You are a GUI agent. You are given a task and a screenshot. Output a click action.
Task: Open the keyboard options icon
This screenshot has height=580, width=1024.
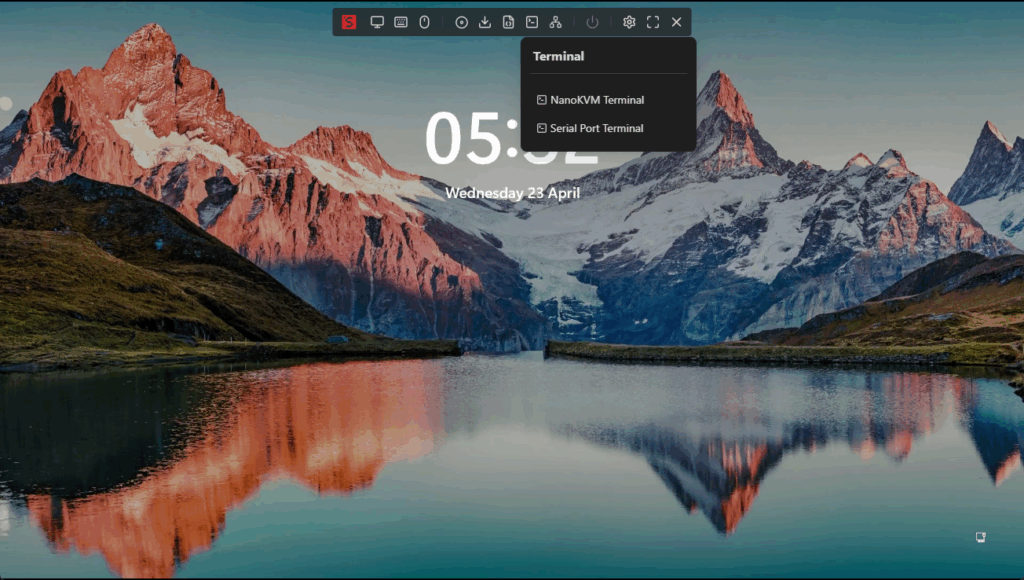401,22
